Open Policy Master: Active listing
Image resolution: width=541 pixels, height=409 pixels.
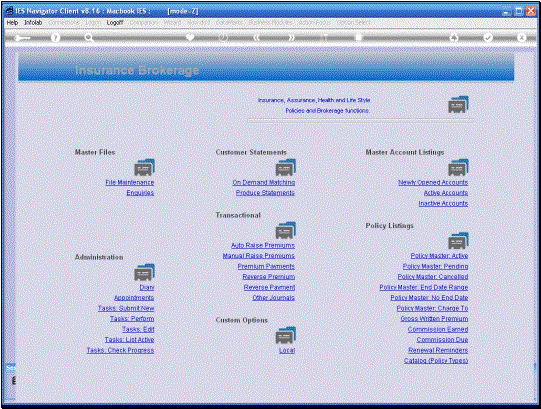coord(439,256)
